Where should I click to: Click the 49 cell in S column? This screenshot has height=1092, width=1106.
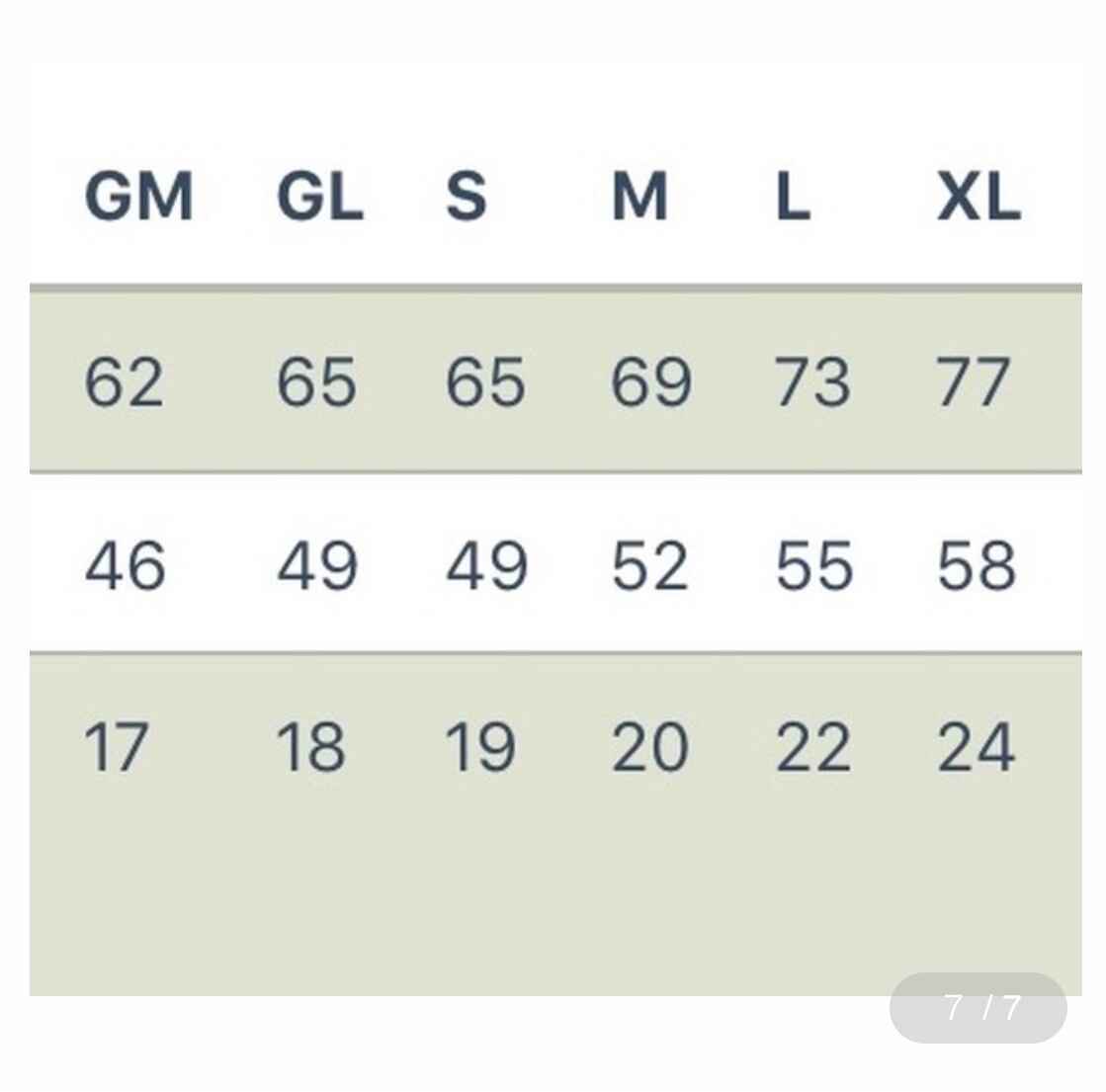click(x=486, y=566)
